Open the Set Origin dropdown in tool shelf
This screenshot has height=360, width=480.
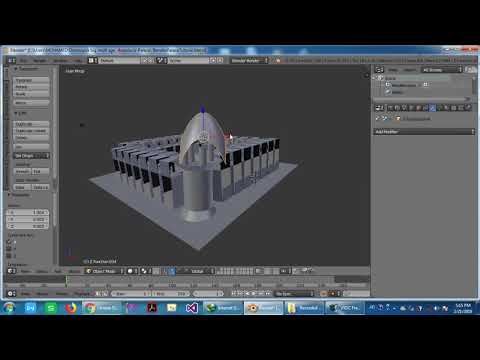[x=32, y=156]
